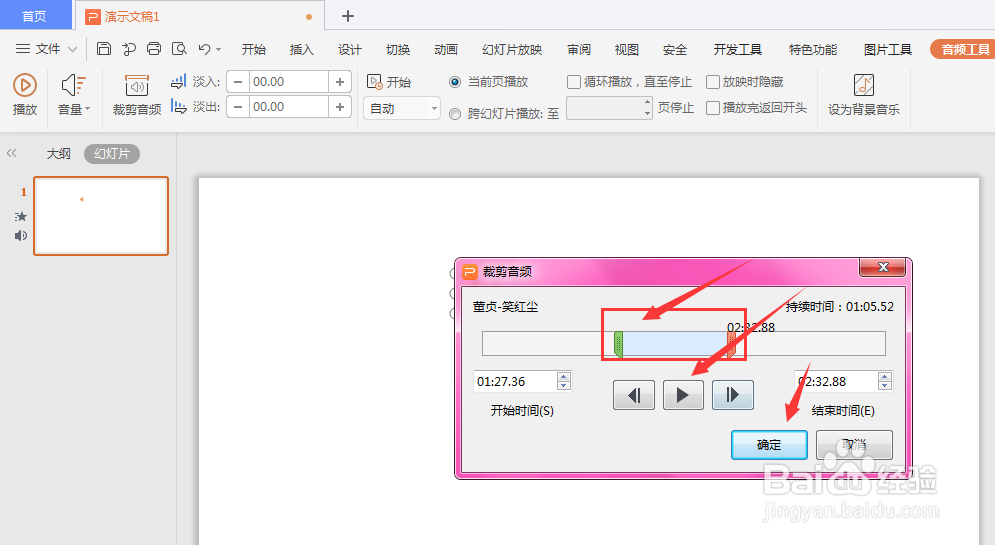Open the start mode 'Auto' dropdown
The image size is (995, 545).
402,108
